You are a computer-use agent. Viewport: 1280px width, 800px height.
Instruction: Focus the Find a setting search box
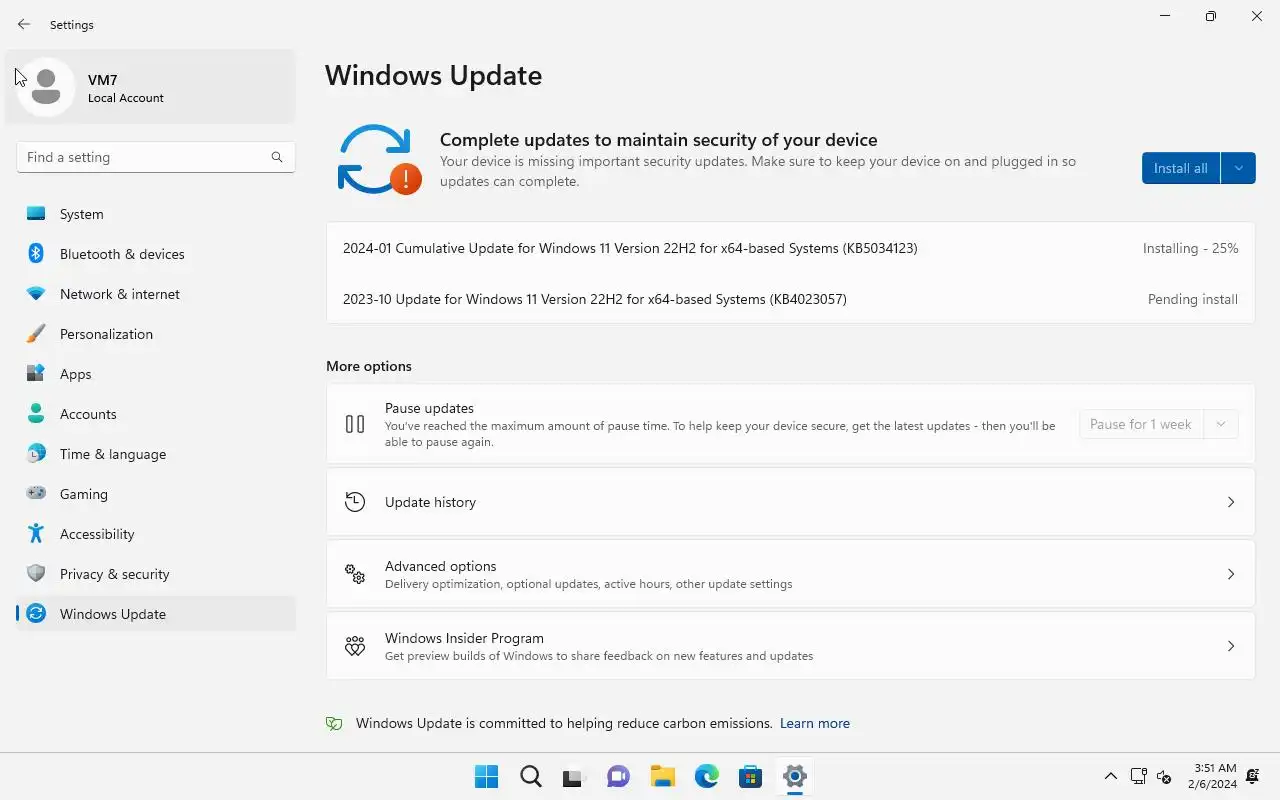(156, 157)
